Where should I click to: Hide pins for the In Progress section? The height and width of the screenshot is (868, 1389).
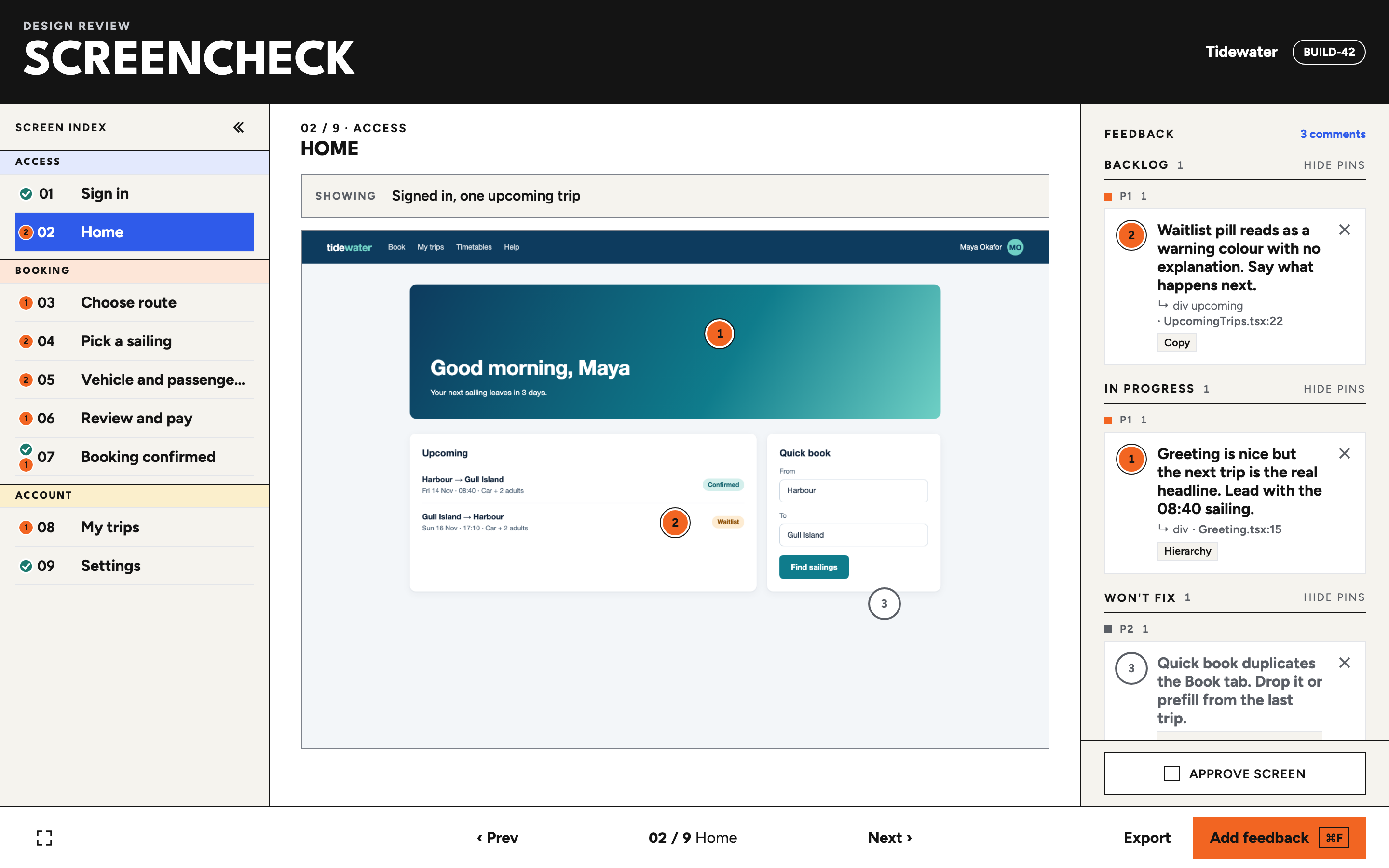(1334, 389)
